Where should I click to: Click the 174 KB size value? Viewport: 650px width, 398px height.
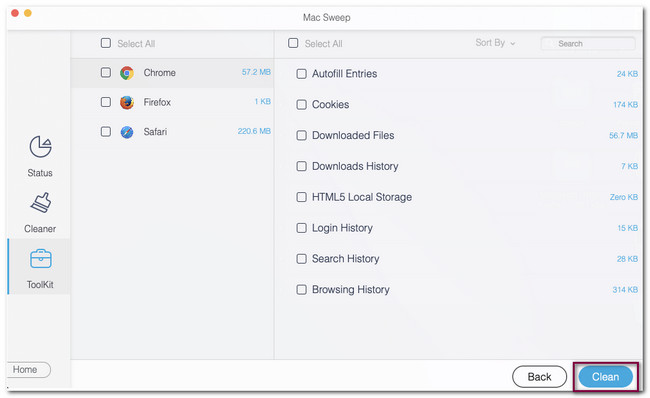click(626, 105)
